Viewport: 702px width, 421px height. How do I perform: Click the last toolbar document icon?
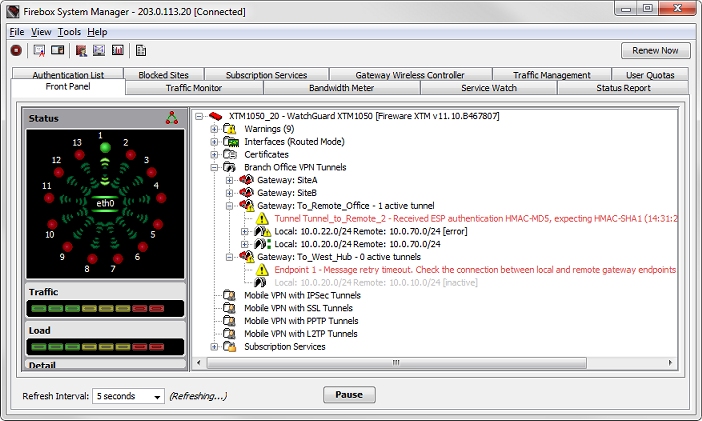tap(141, 50)
